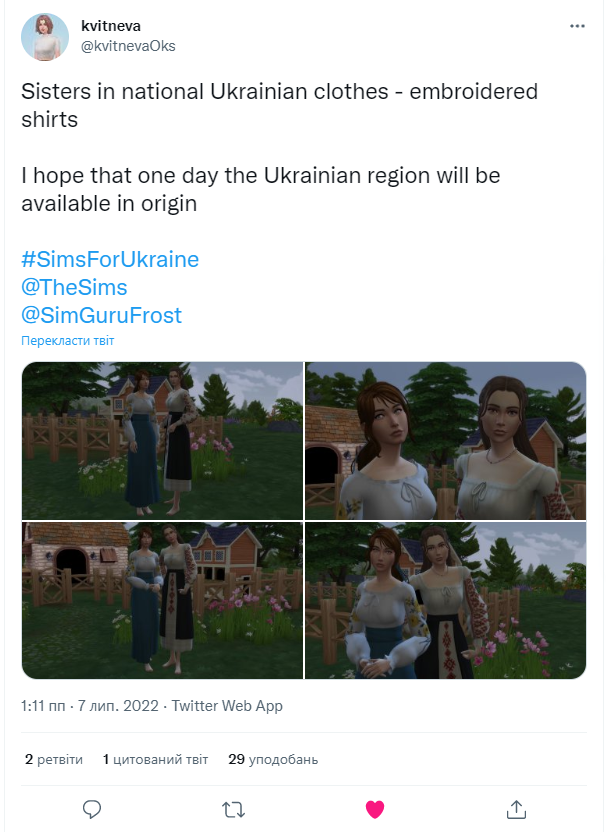Click the retweet arrows icon

pyautogui.click(x=233, y=810)
